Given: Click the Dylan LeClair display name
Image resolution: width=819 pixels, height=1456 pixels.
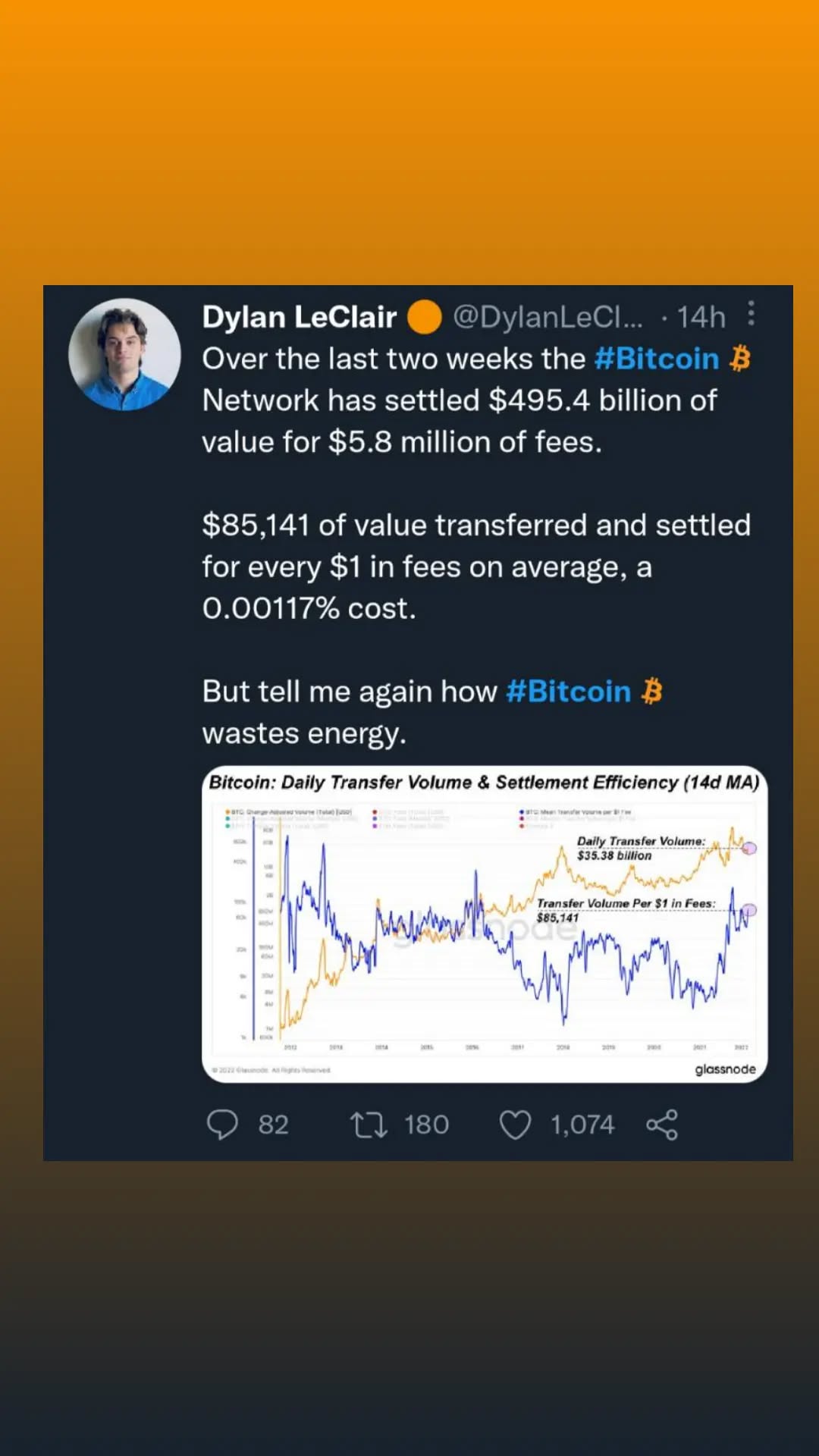Looking at the screenshot, I should click(x=299, y=317).
